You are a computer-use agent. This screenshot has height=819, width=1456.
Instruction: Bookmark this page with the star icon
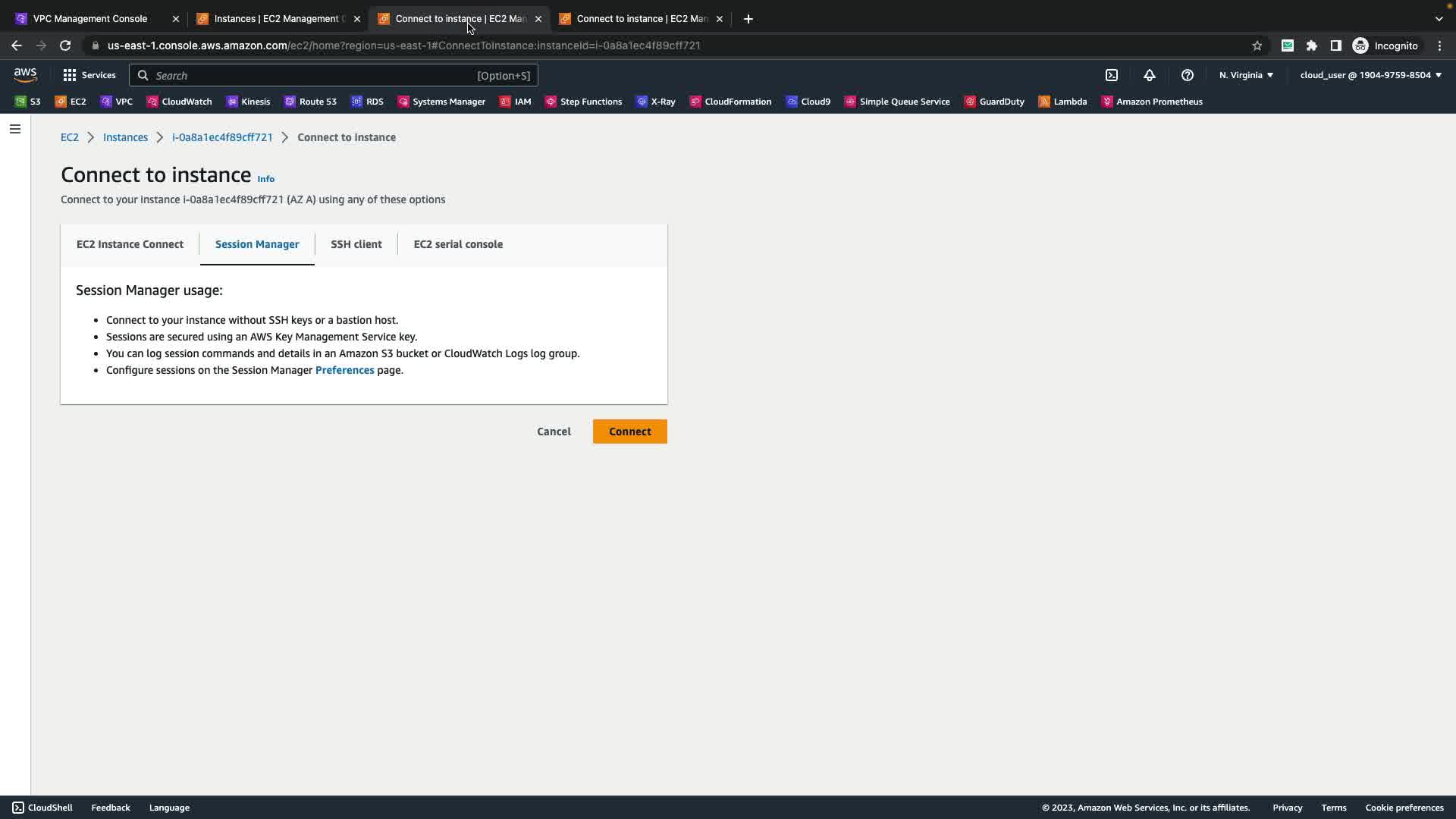1257,45
